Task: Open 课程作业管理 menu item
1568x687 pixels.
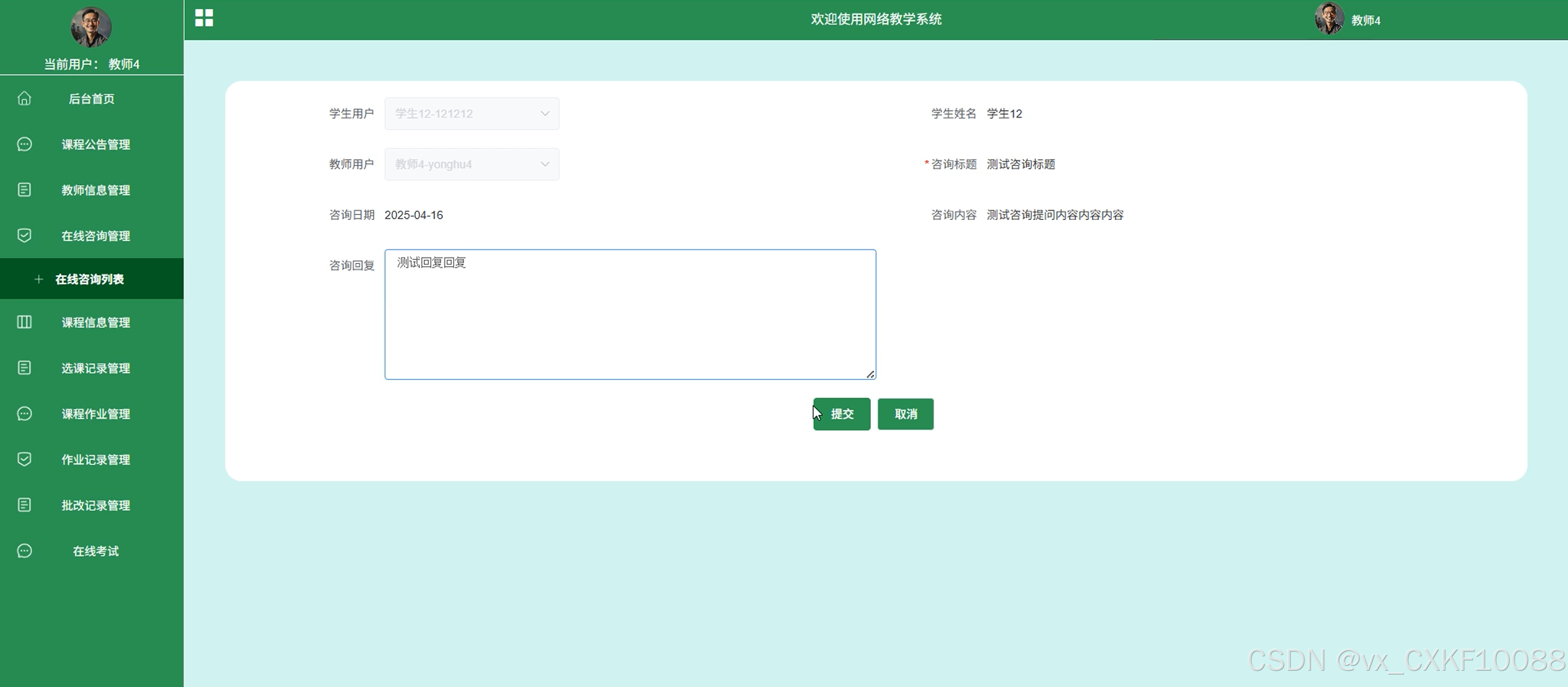Action: 95,414
